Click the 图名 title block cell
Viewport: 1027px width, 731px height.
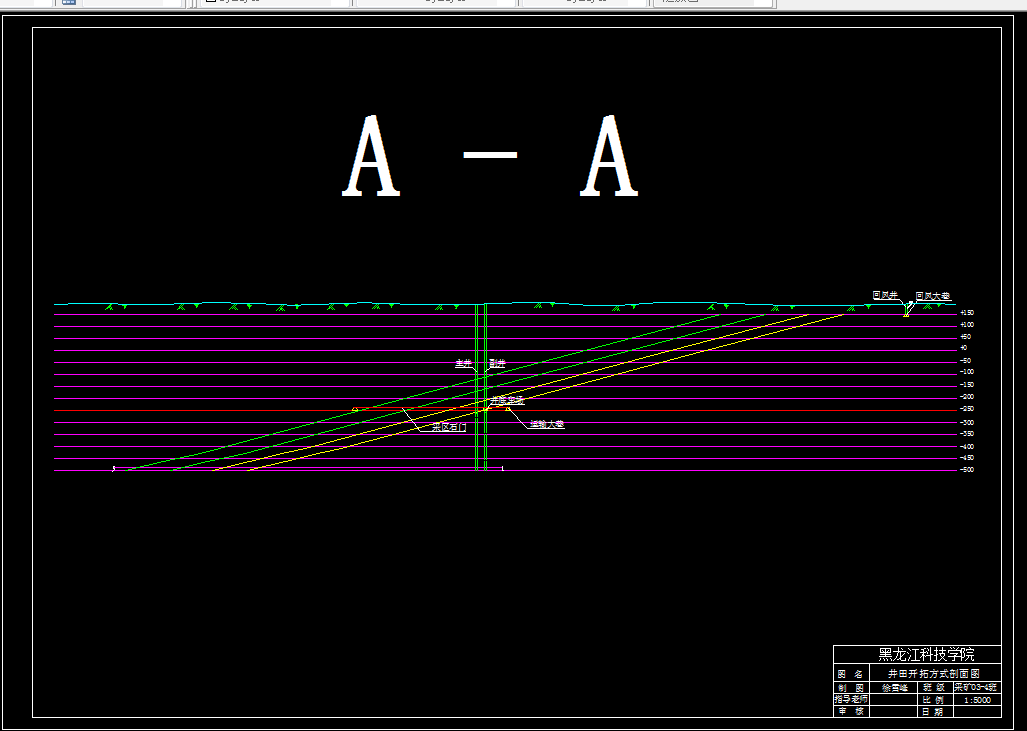851,674
